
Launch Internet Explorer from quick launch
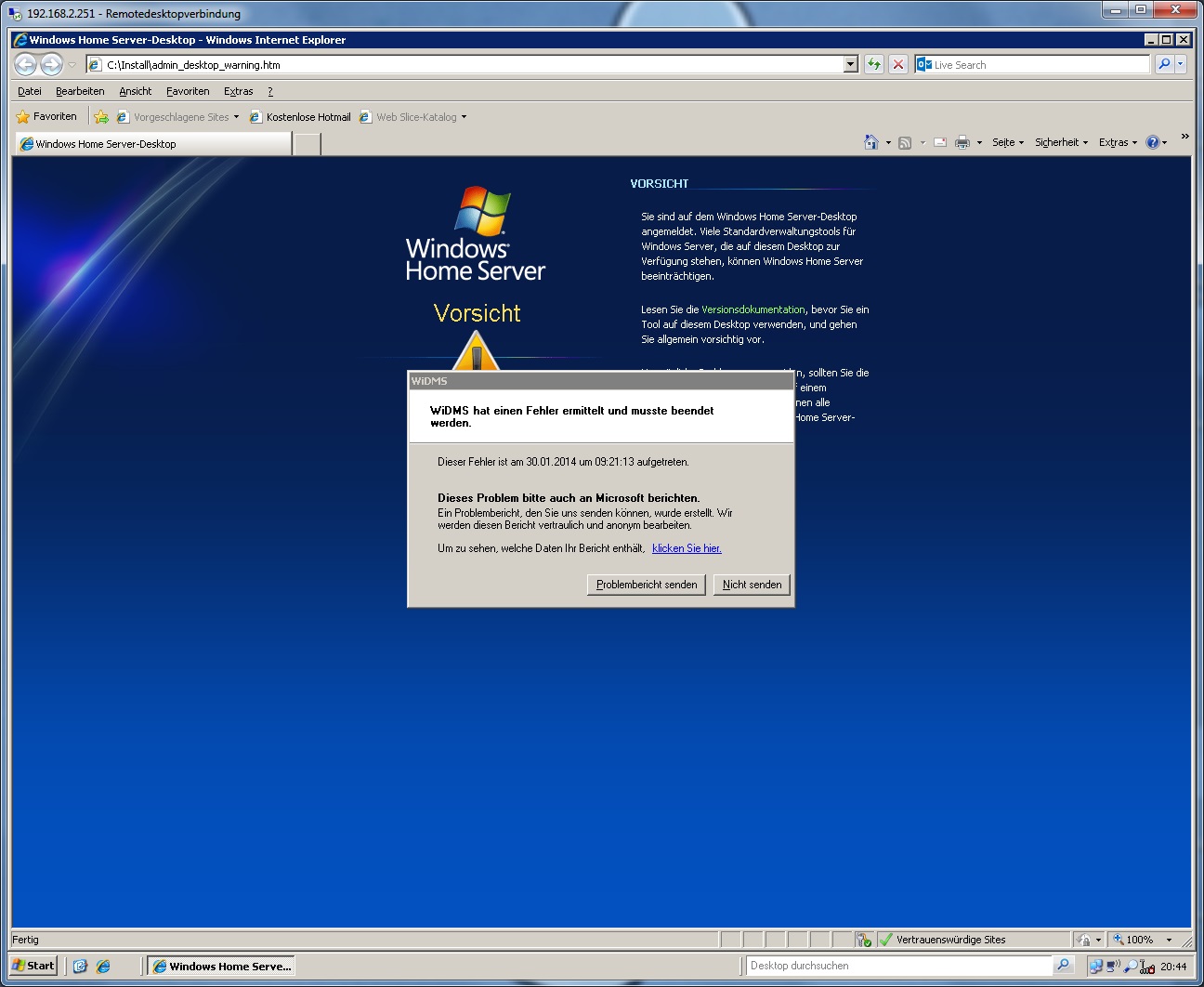point(103,966)
